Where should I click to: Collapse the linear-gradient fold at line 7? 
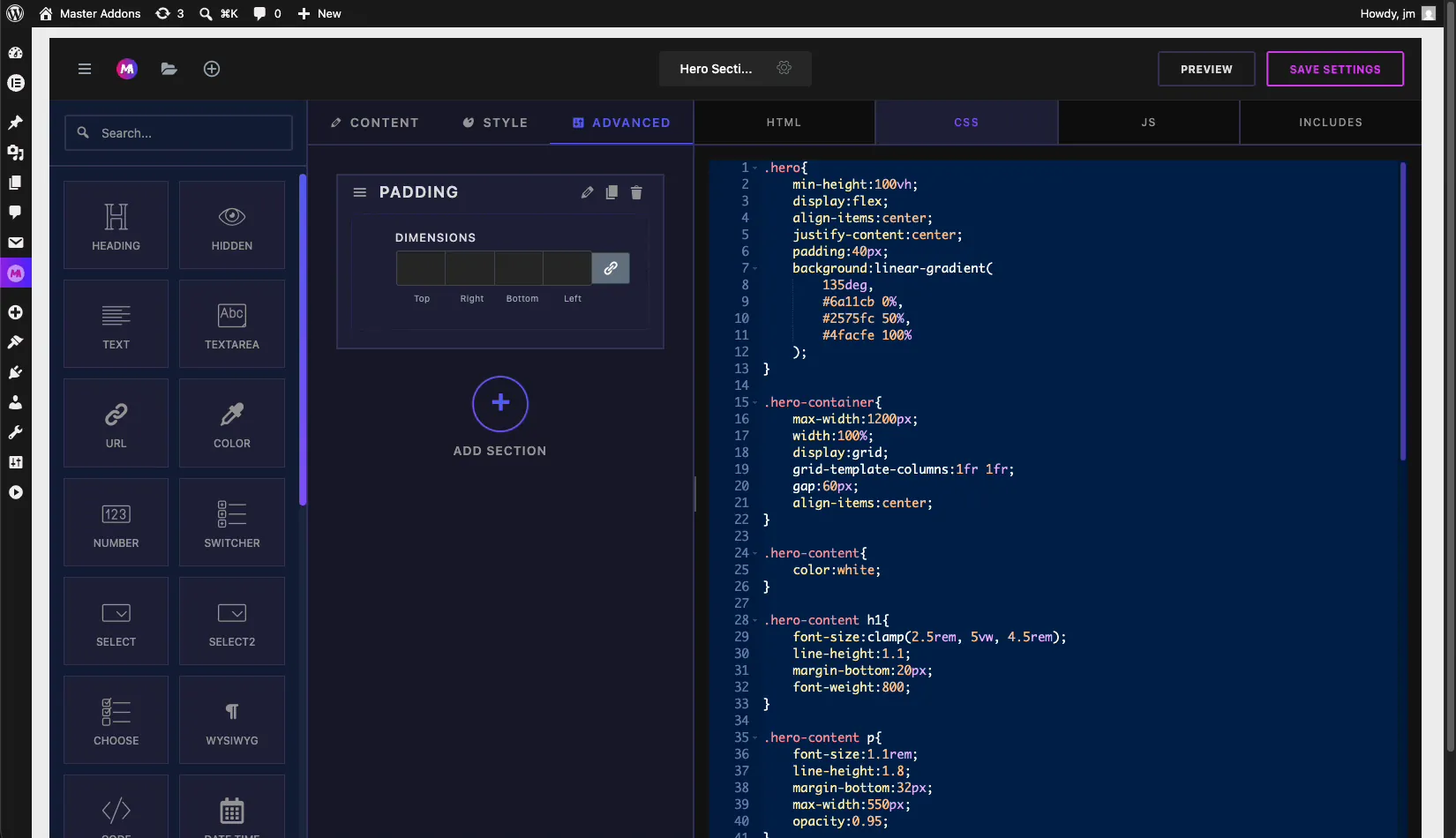click(x=755, y=268)
